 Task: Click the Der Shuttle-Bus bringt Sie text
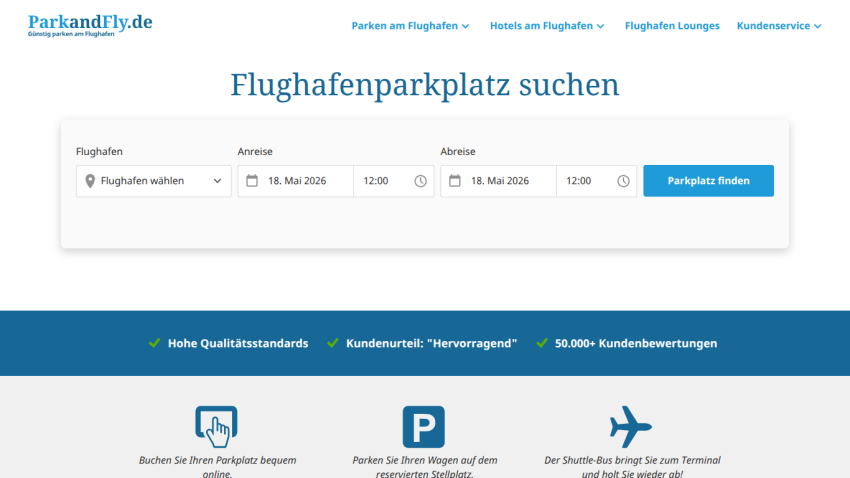(x=632, y=467)
